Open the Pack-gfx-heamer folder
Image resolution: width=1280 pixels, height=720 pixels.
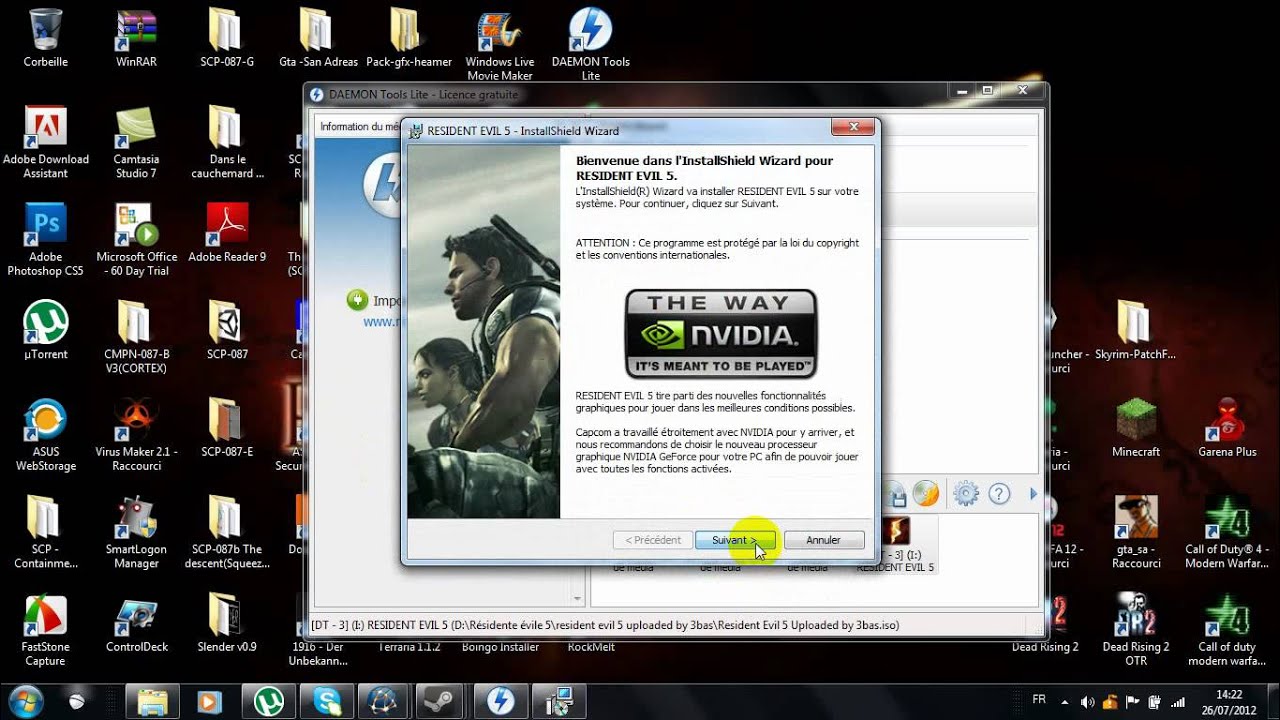[408, 38]
